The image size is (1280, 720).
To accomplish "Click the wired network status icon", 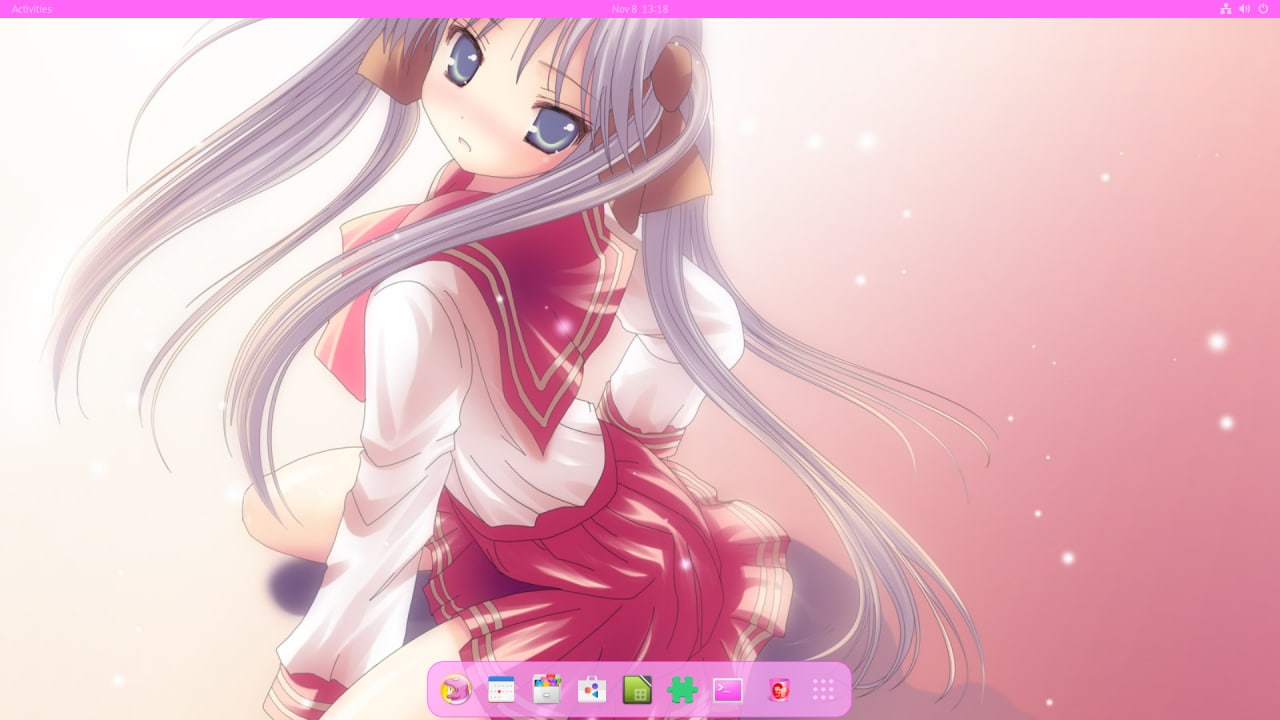I will point(1226,9).
